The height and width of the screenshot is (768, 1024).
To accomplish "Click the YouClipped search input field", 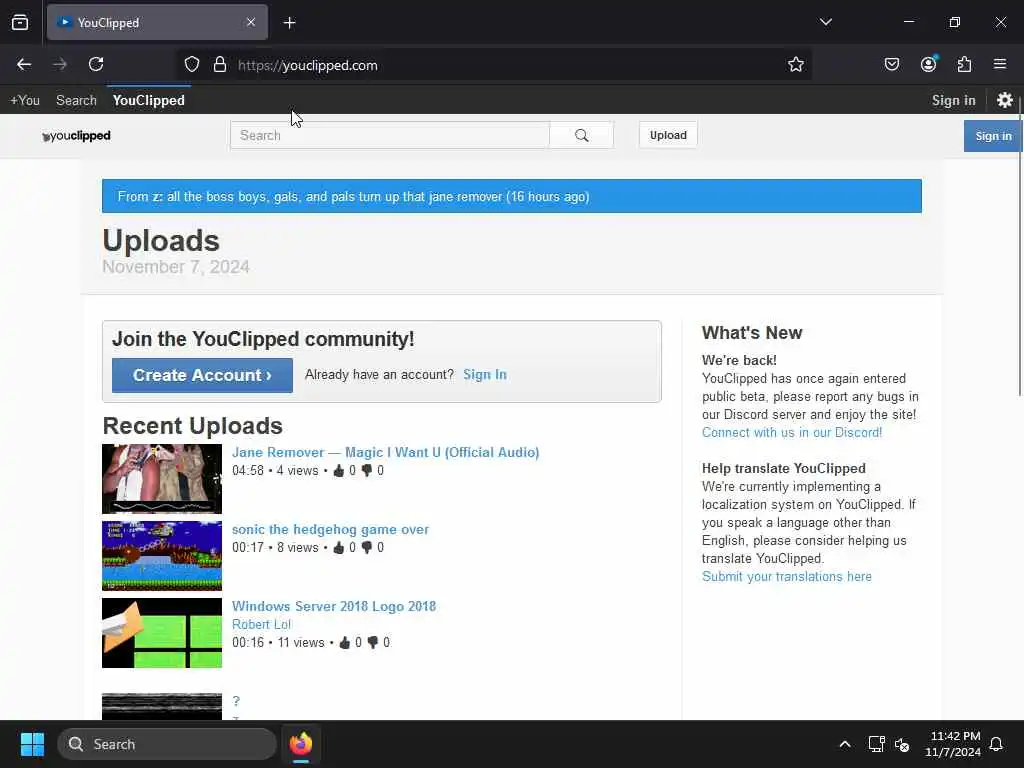I will pyautogui.click(x=389, y=135).
